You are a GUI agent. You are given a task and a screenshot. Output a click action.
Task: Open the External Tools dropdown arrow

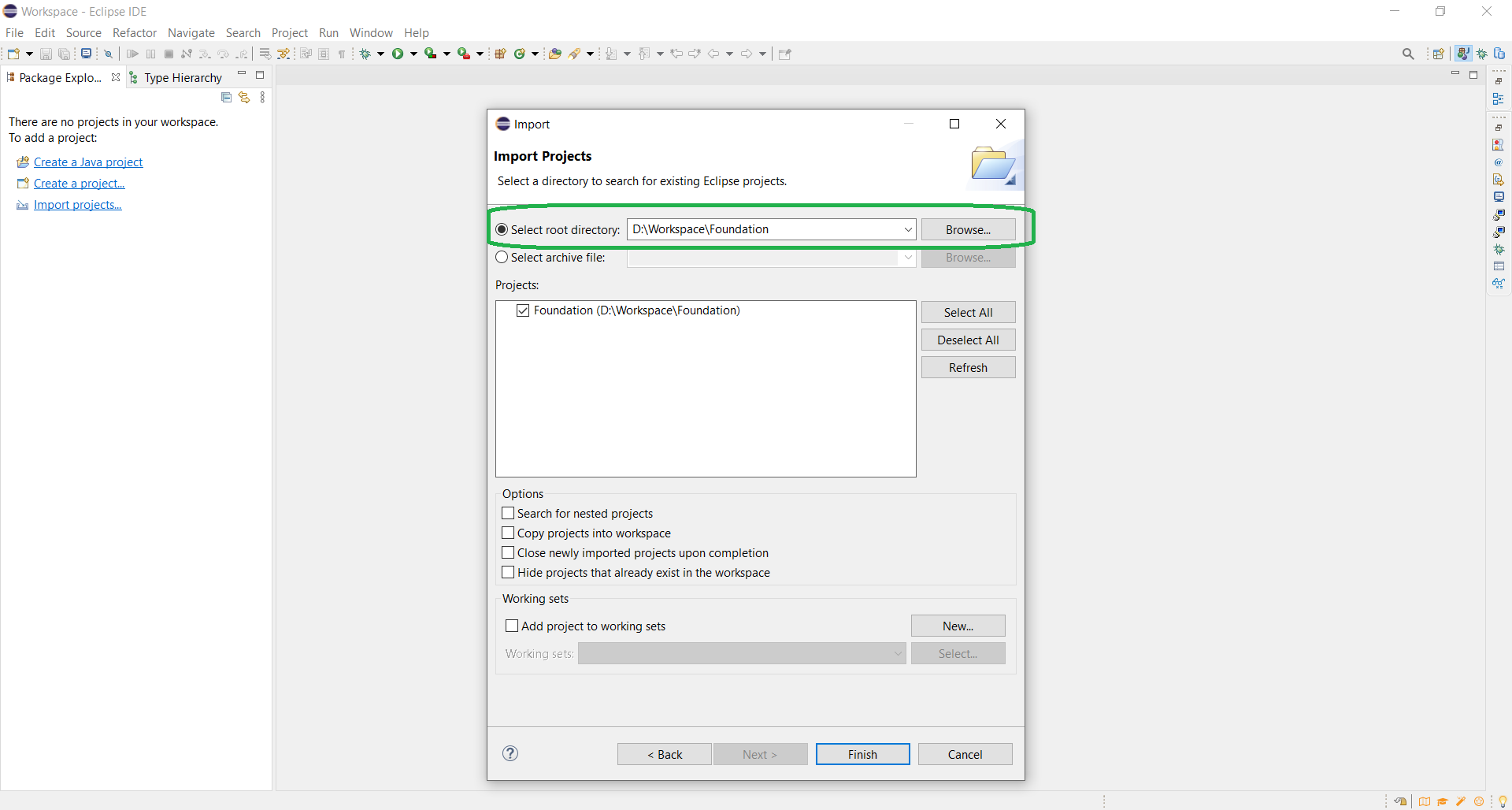(480, 54)
